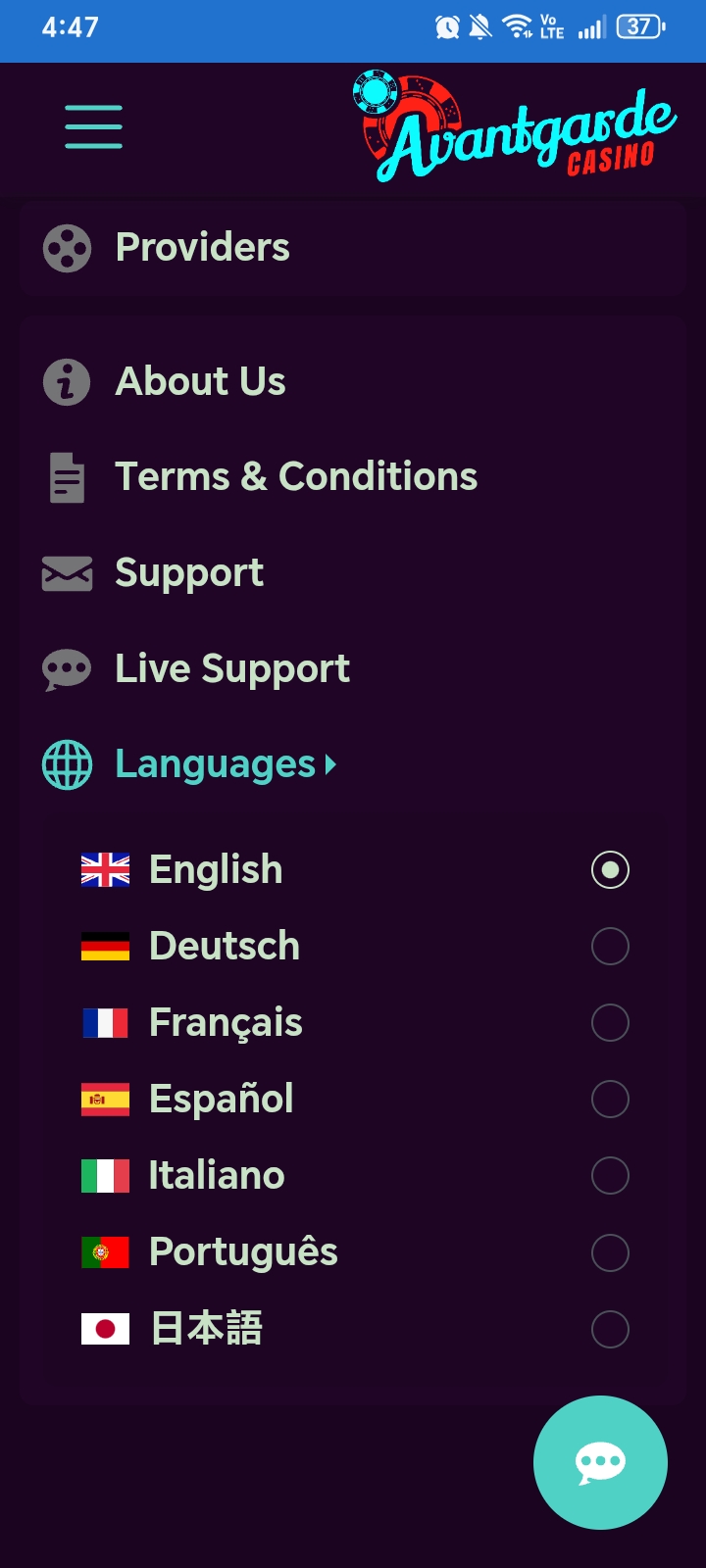Click the Providers film reel icon
Image resolution: width=706 pixels, height=1568 pixels.
click(67, 248)
